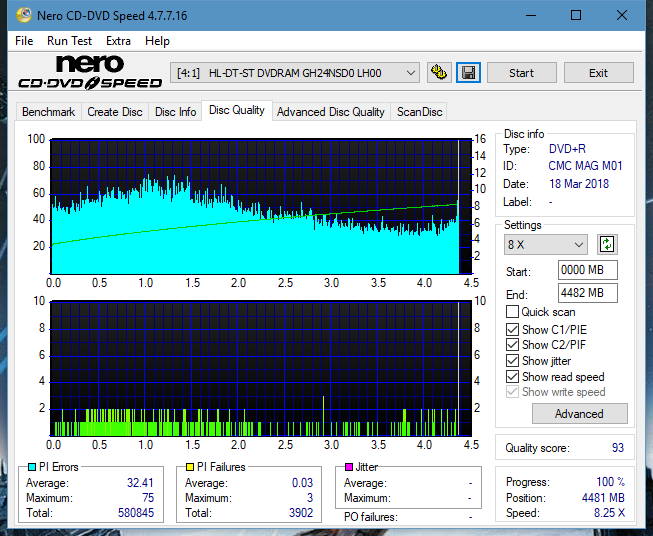Switch to the Disc Info tab
Image resolution: width=653 pixels, height=536 pixels.
tap(175, 112)
